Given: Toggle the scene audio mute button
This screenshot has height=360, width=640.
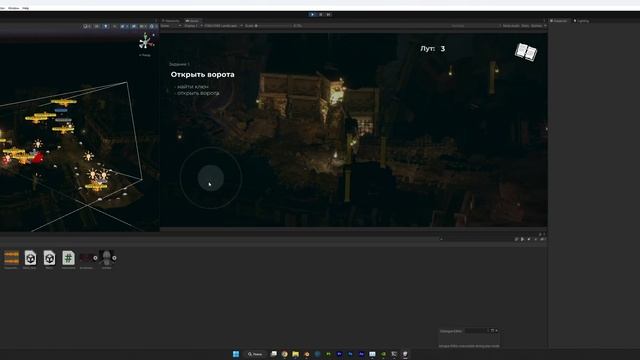Looking at the screenshot, I should 114,26.
